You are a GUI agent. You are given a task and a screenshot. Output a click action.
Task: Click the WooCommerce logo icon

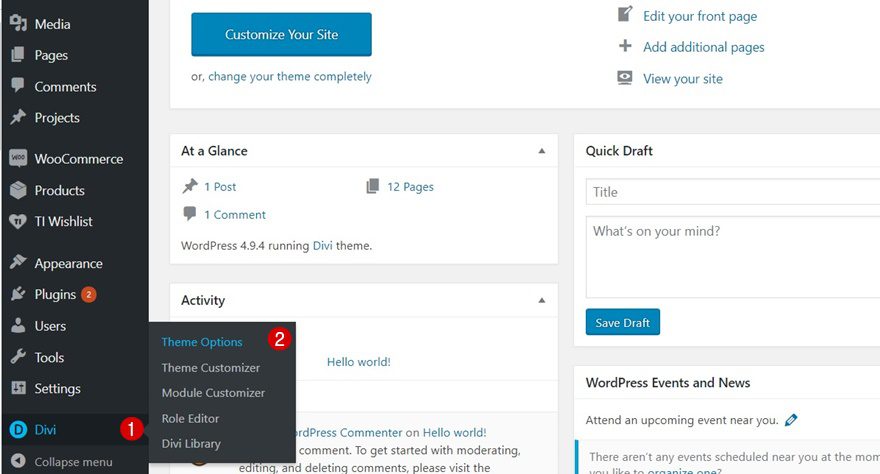(x=17, y=159)
